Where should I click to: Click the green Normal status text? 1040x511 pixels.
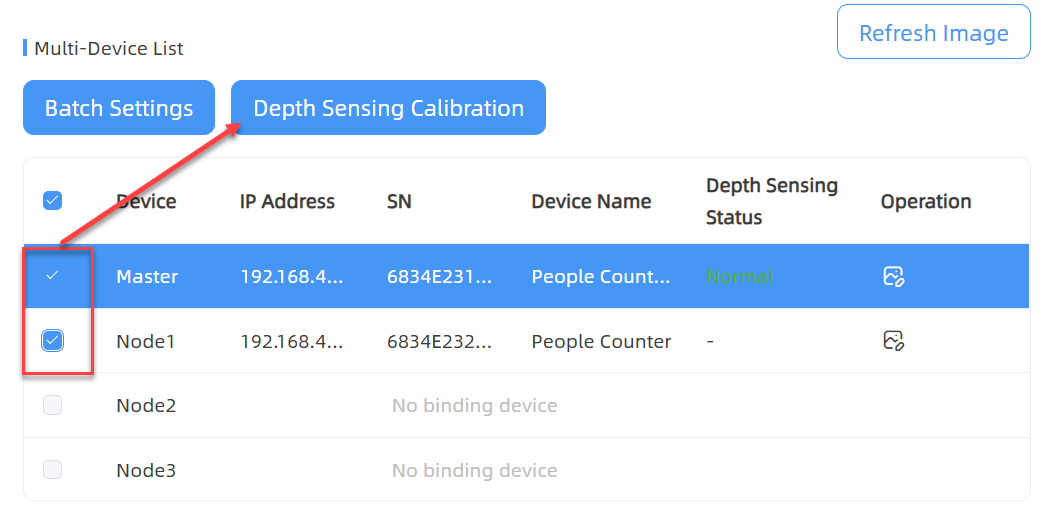(740, 276)
